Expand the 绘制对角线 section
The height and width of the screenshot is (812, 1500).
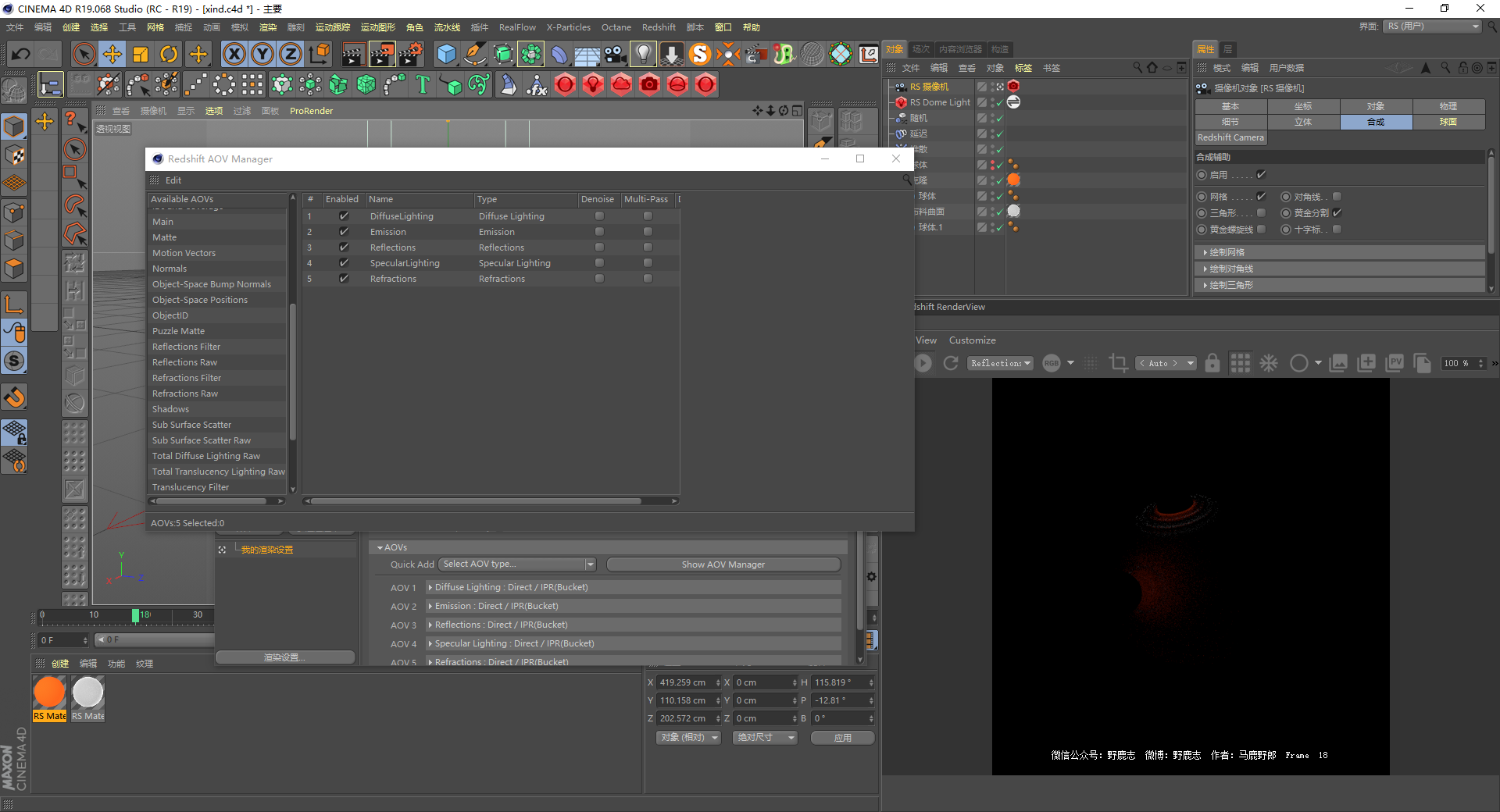click(1339, 269)
